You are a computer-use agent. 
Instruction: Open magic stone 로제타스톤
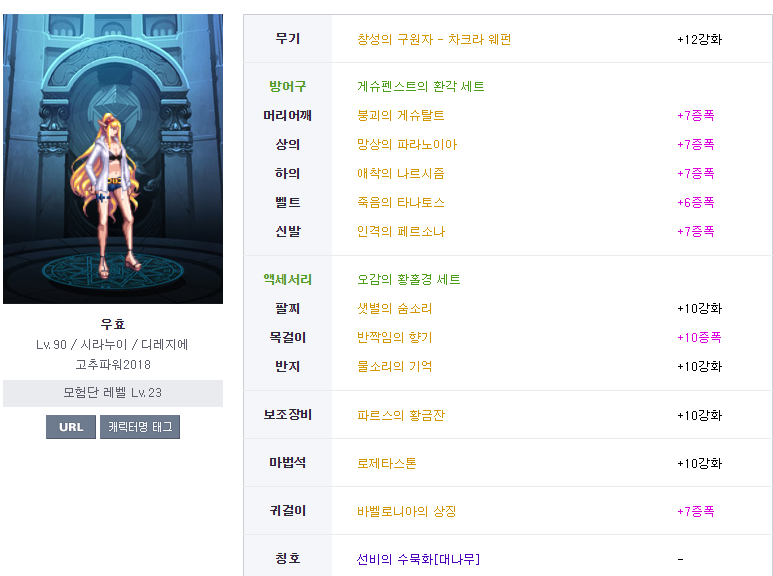[x=386, y=463]
